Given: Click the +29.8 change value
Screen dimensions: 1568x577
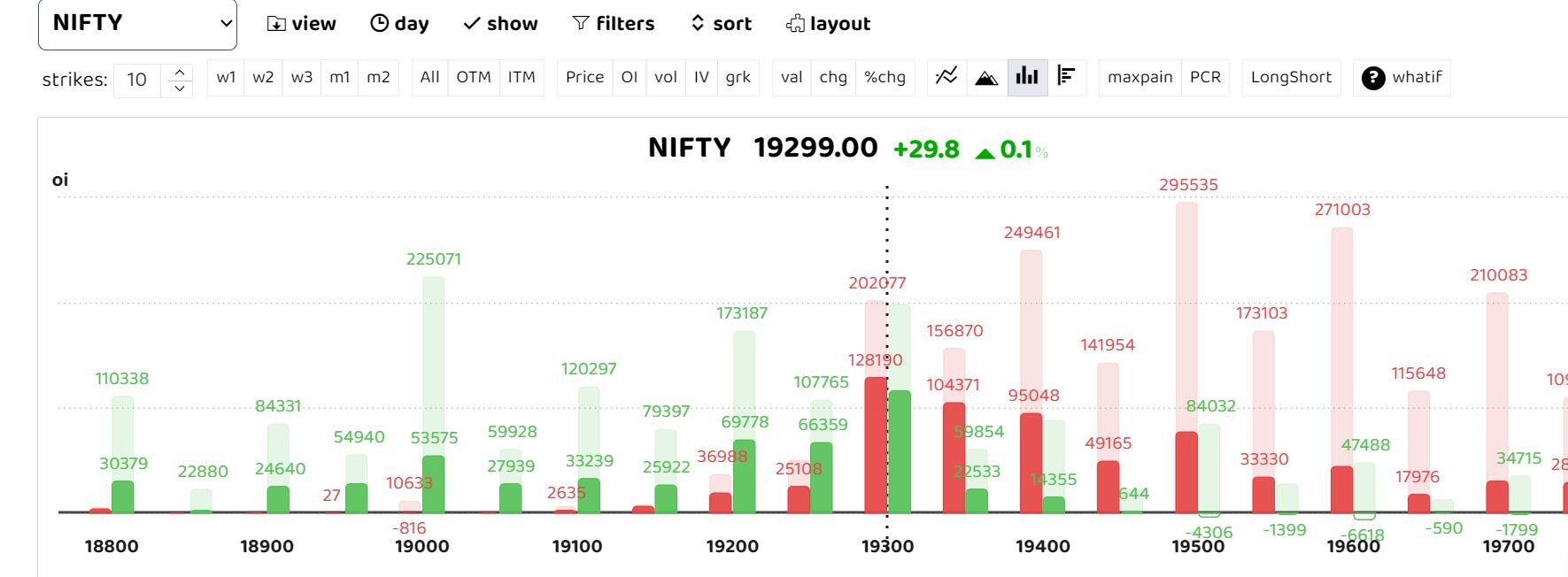Looking at the screenshot, I should [x=926, y=150].
